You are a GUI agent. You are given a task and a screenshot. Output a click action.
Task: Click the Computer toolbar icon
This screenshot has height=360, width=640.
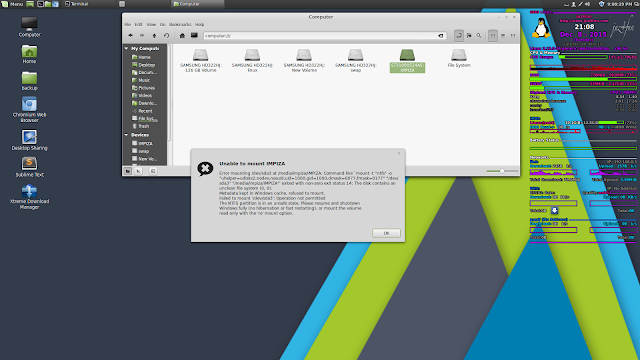click(x=194, y=36)
